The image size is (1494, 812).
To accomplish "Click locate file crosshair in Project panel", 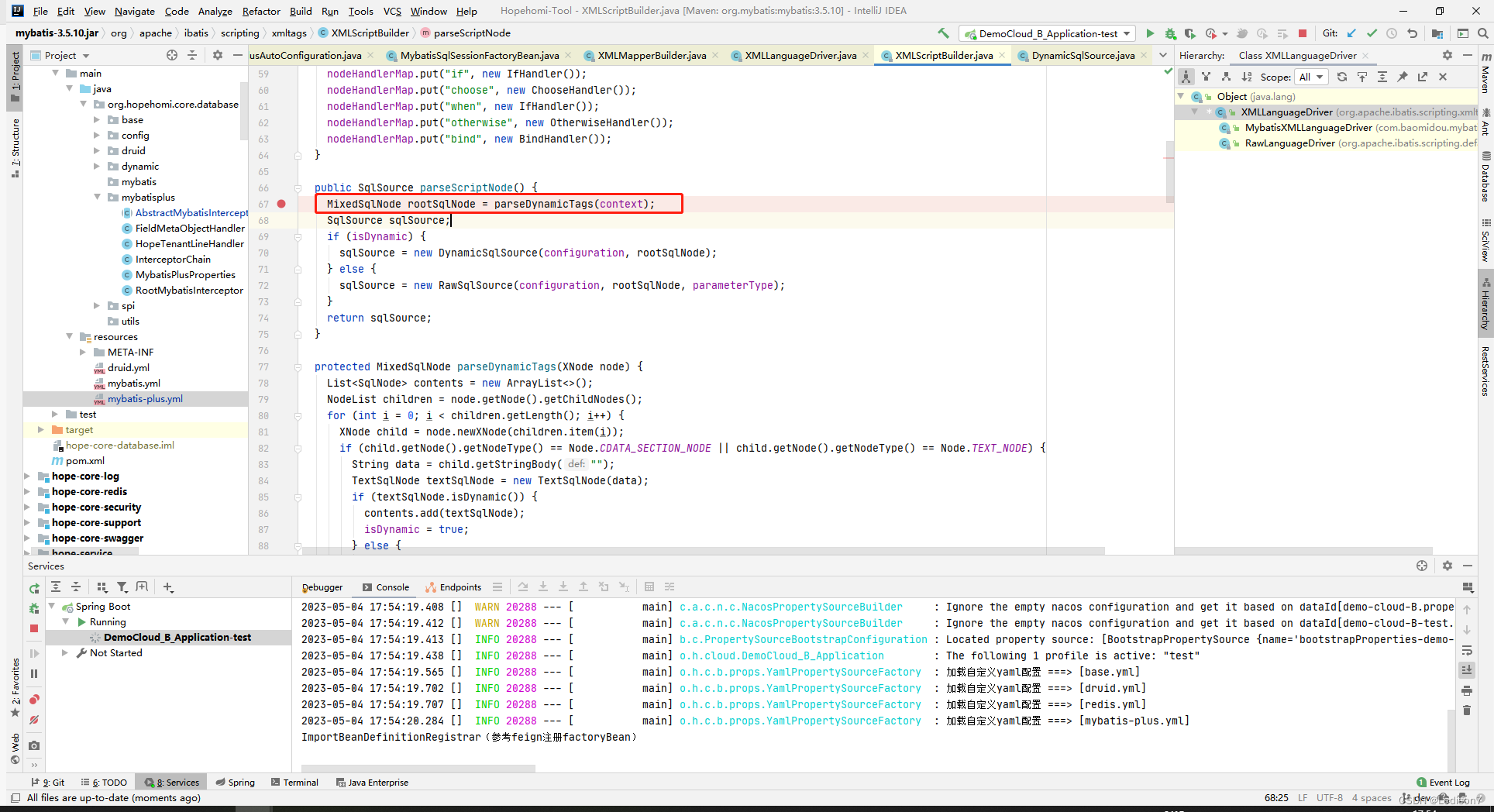I will click(x=172, y=55).
